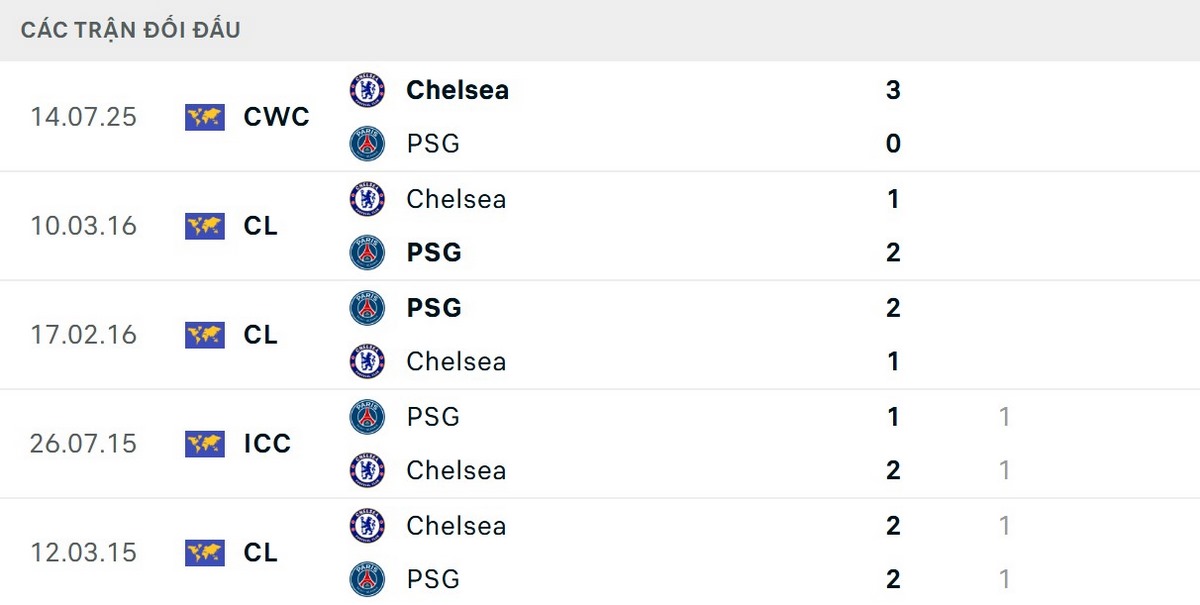Click the Chelsea crest in the 12.03.15 row
Viewport: 1200px width, 605px height.
point(368,526)
